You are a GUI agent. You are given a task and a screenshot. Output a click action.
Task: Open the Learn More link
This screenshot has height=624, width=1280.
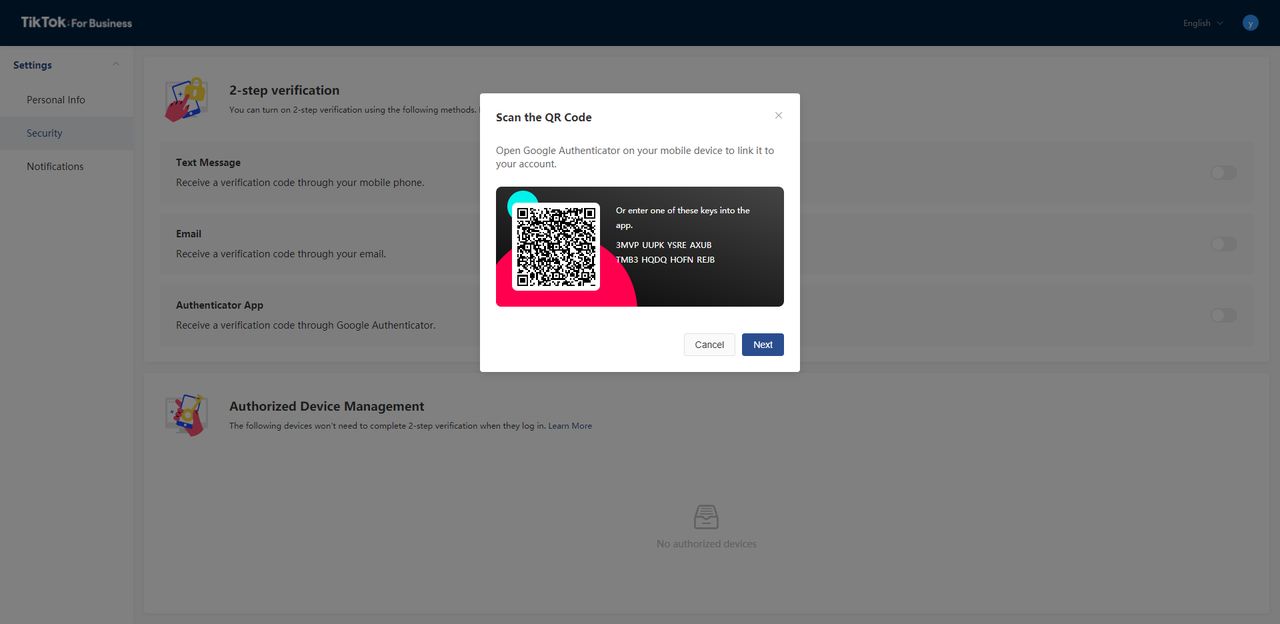[x=570, y=426]
